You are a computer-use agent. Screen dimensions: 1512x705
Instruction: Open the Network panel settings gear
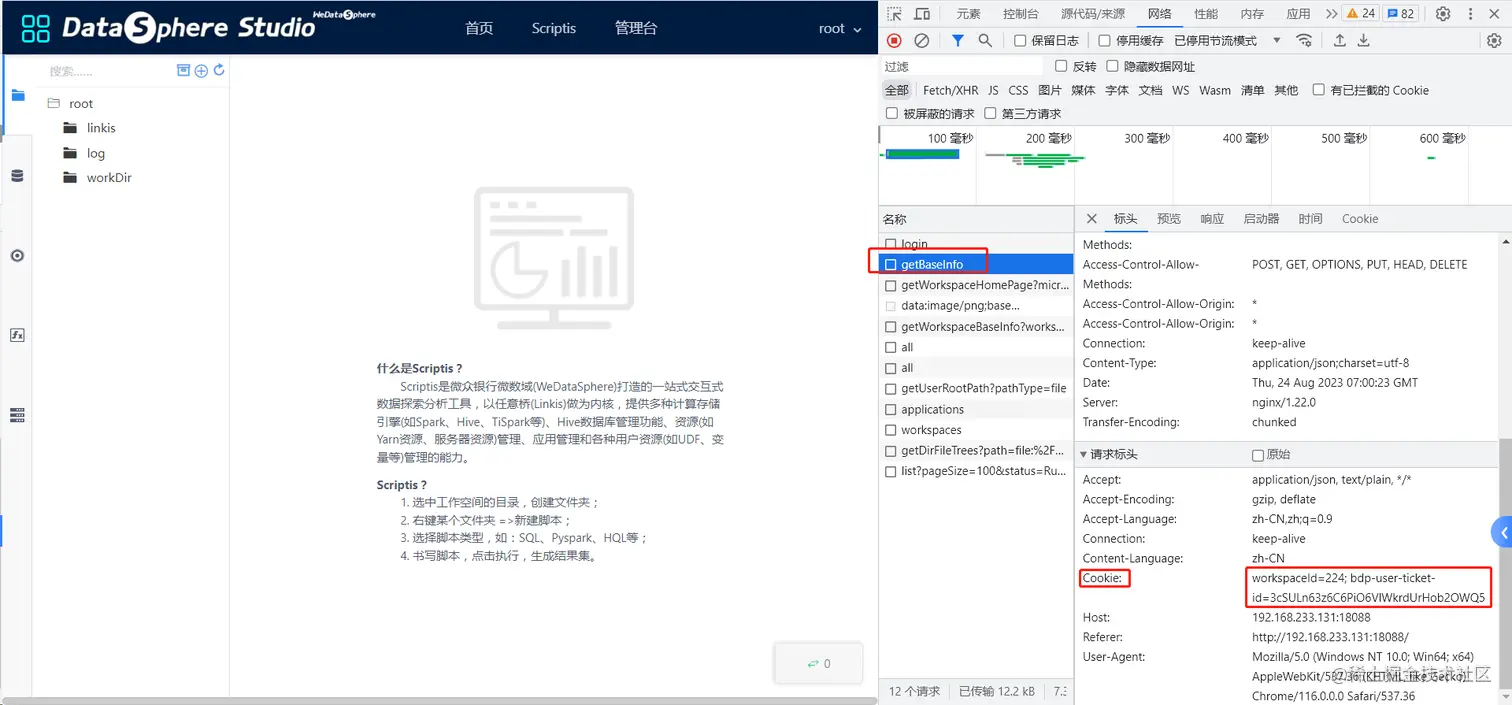[1494, 41]
